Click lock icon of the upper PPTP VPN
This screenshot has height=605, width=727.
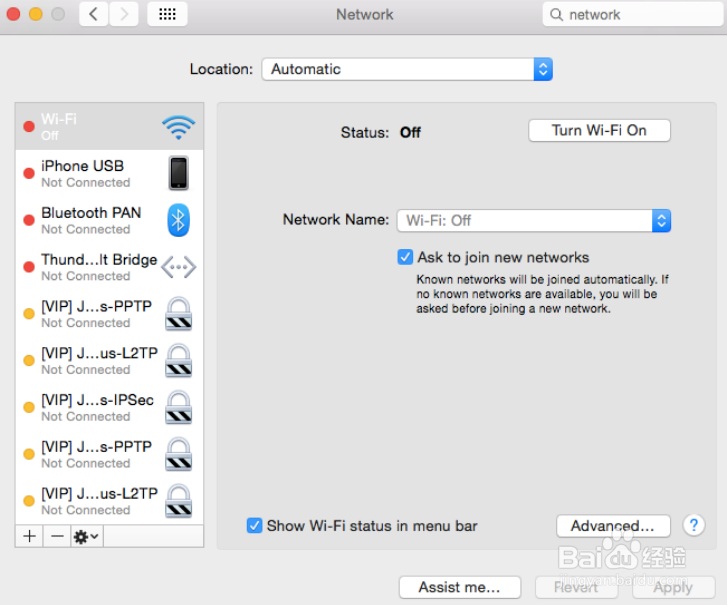(x=179, y=314)
